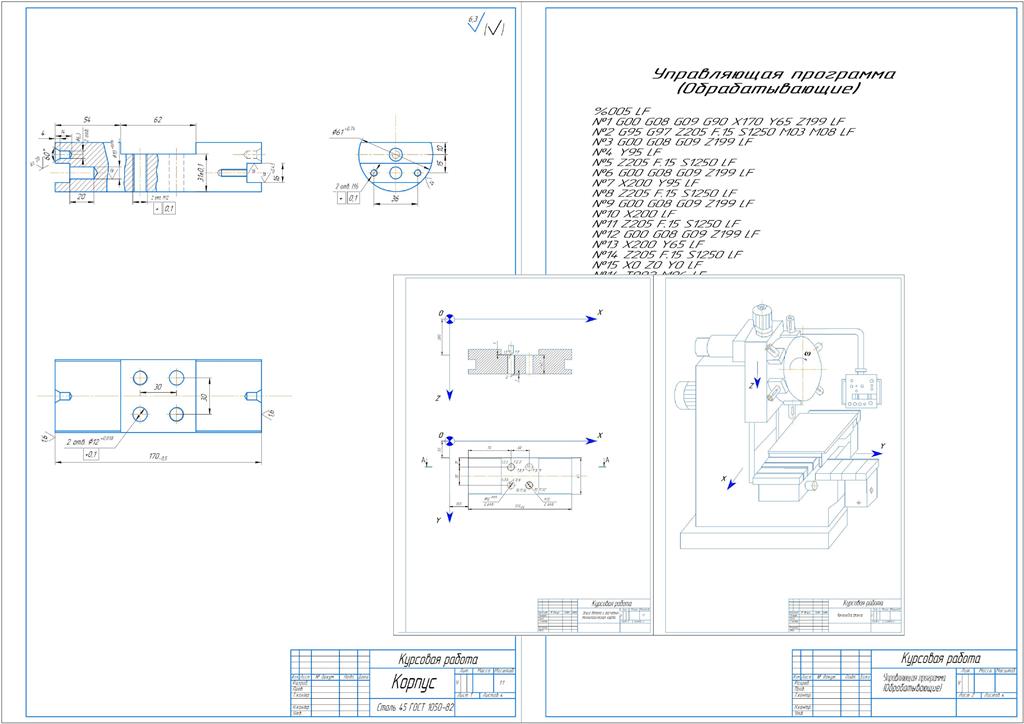Click the part name 'Корпус' in the title block

tap(413, 683)
